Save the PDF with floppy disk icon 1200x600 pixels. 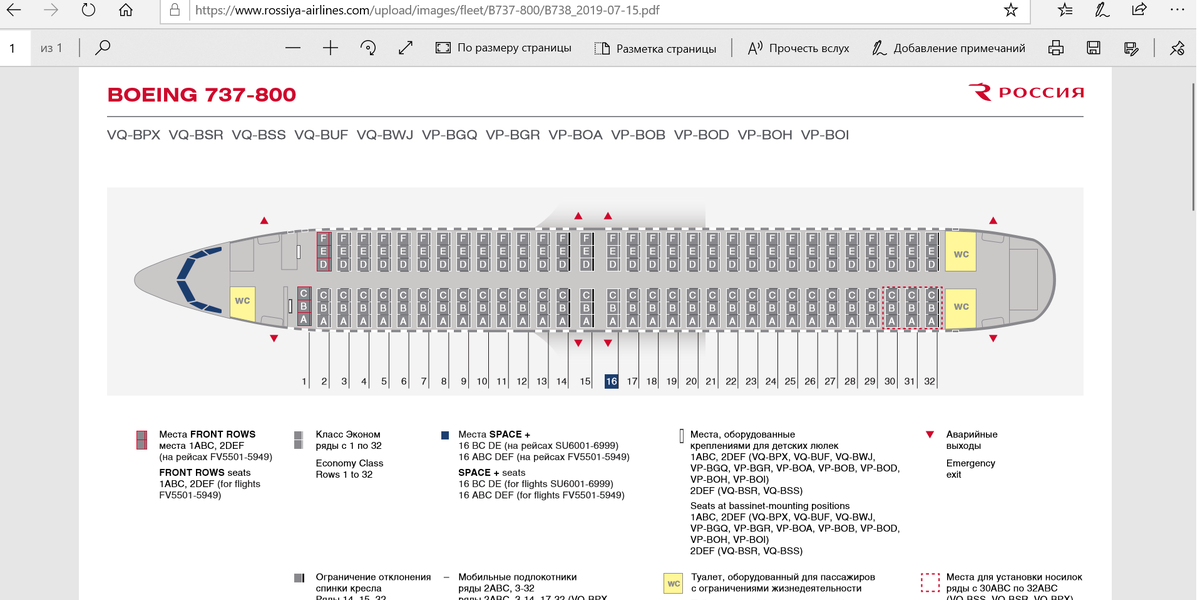tap(1093, 48)
